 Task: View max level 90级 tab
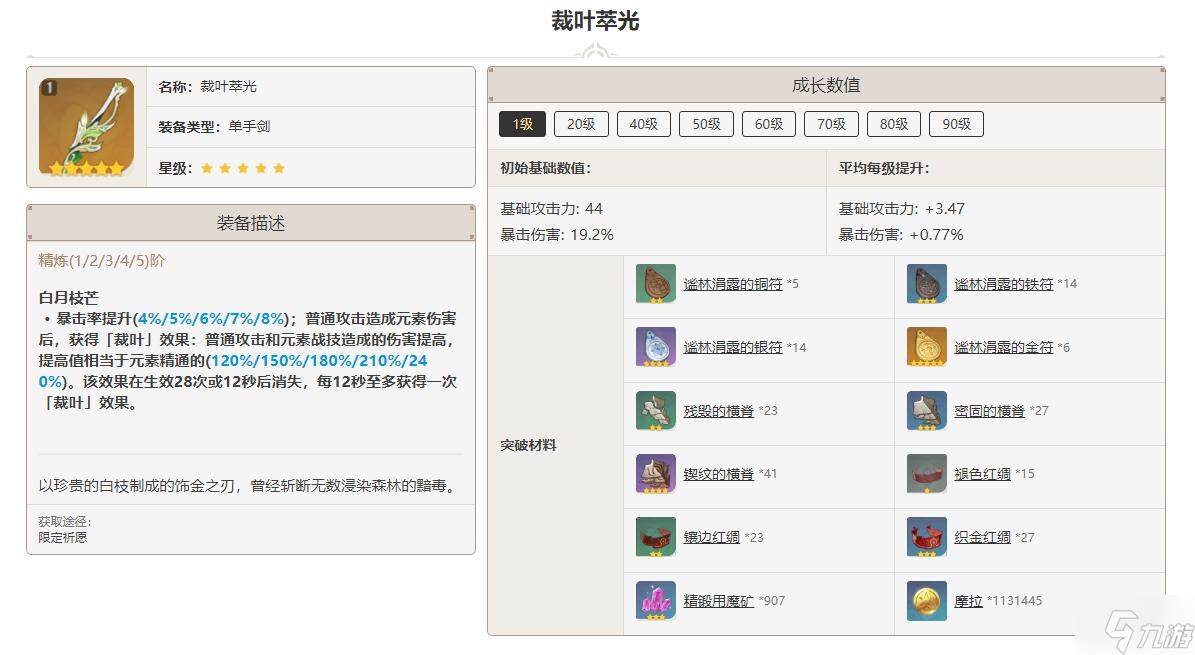pos(956,124)
